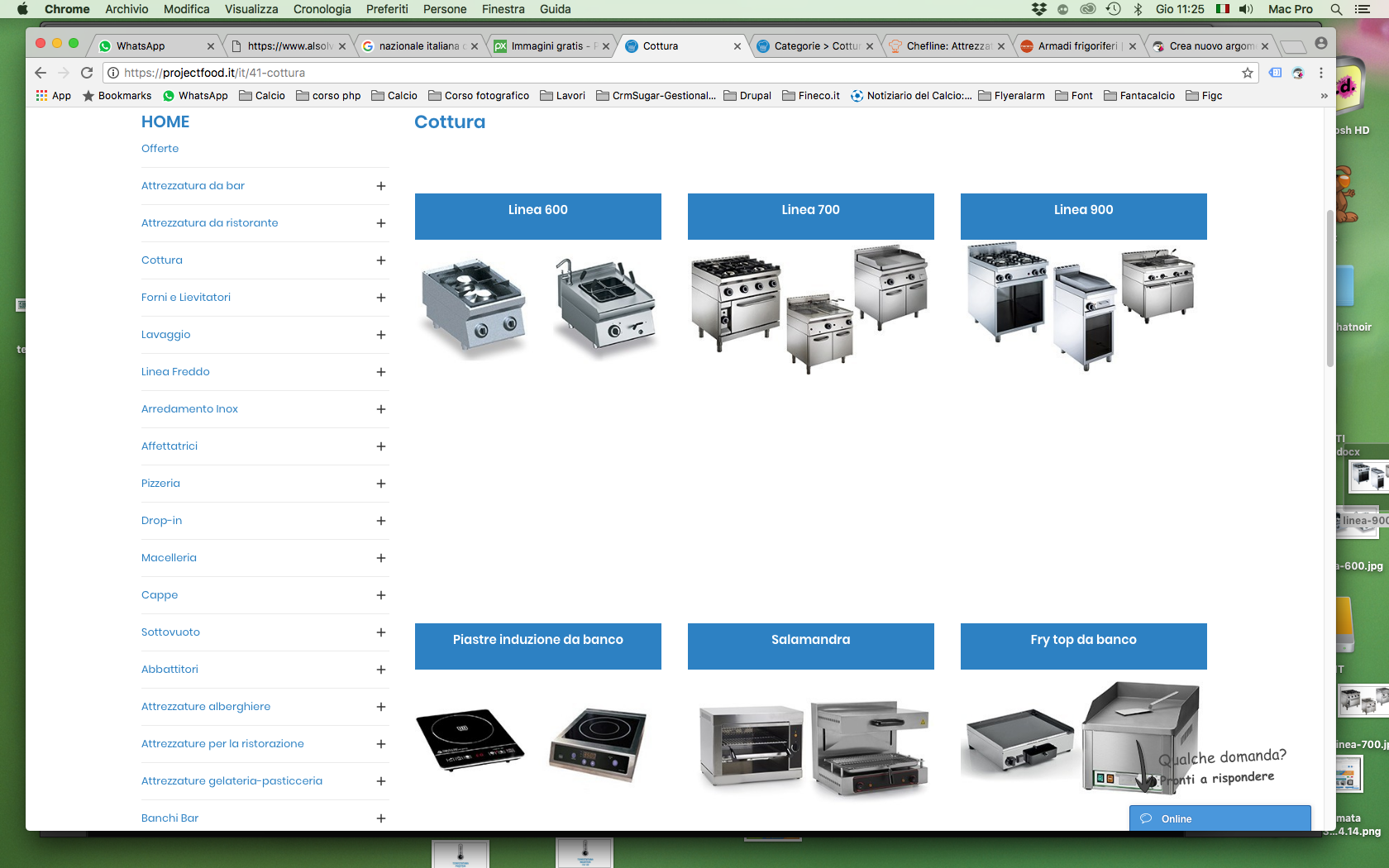Open the Offerte link
1389x868 pixels.
pyautogui.click(x=160, y=149)
